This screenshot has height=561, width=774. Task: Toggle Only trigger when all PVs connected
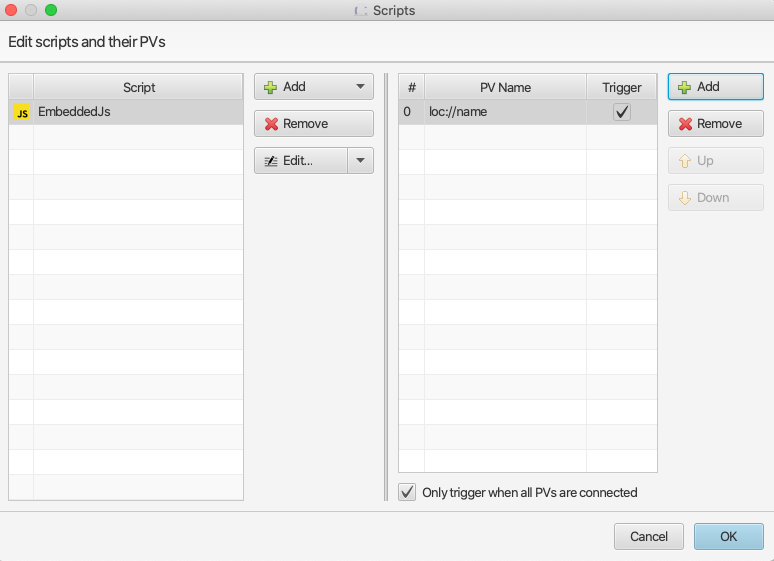pos(407,492)
